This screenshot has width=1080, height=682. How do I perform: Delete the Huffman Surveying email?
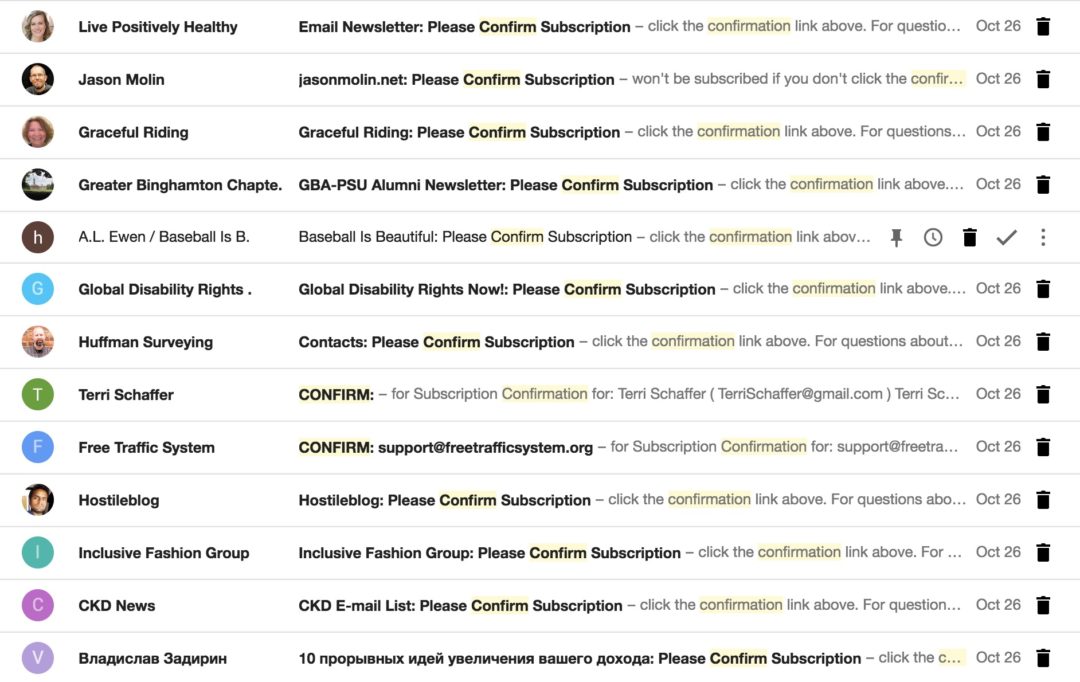point(1043,341)
